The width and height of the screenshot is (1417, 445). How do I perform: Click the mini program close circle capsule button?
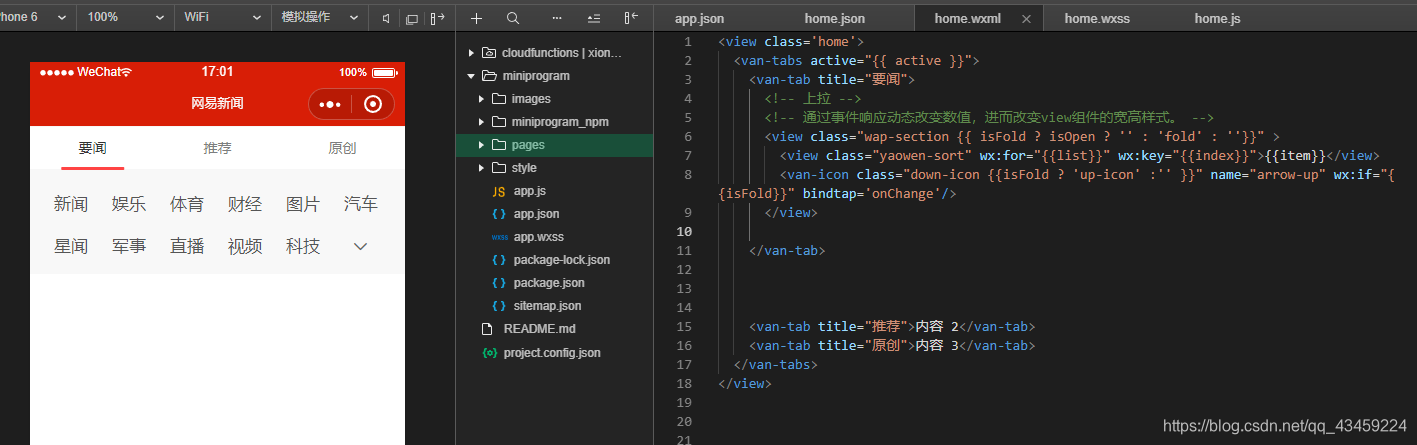click(x=373, y=104)
